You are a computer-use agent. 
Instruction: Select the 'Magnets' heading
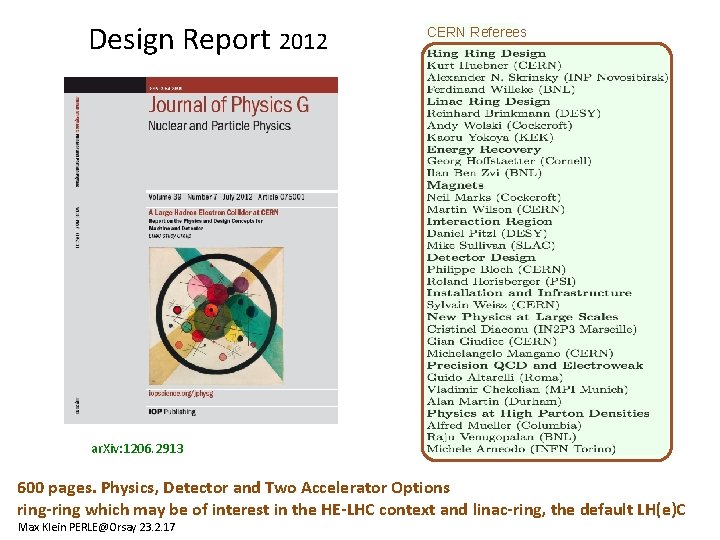455,185
